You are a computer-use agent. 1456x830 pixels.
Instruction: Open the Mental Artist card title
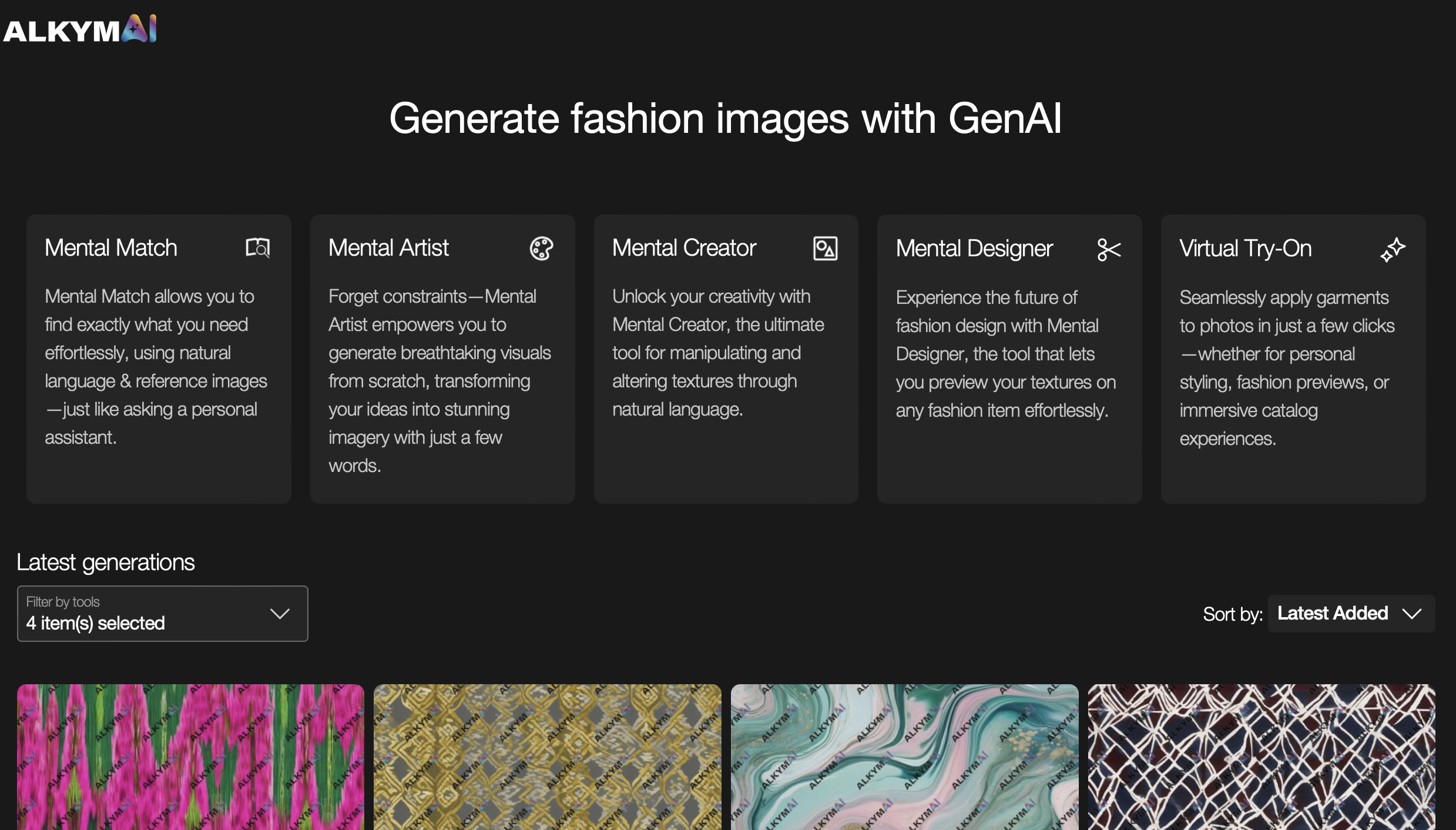(388, 248)
